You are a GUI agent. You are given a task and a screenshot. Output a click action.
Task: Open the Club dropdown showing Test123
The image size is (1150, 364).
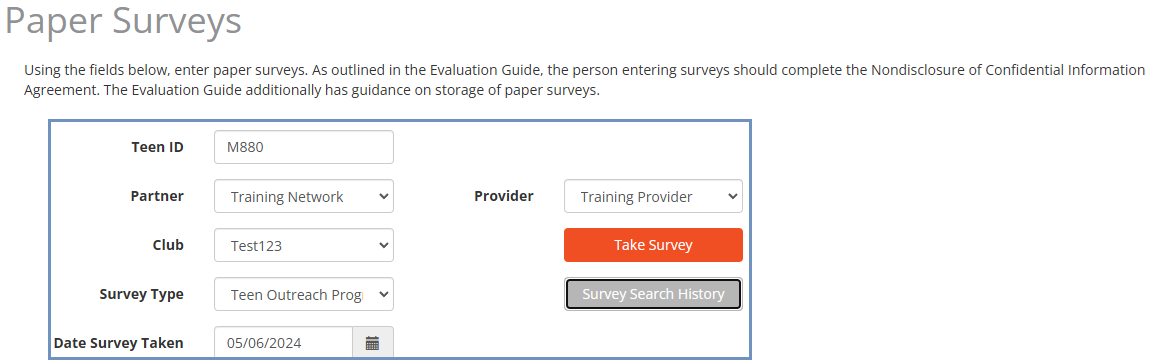304,245
